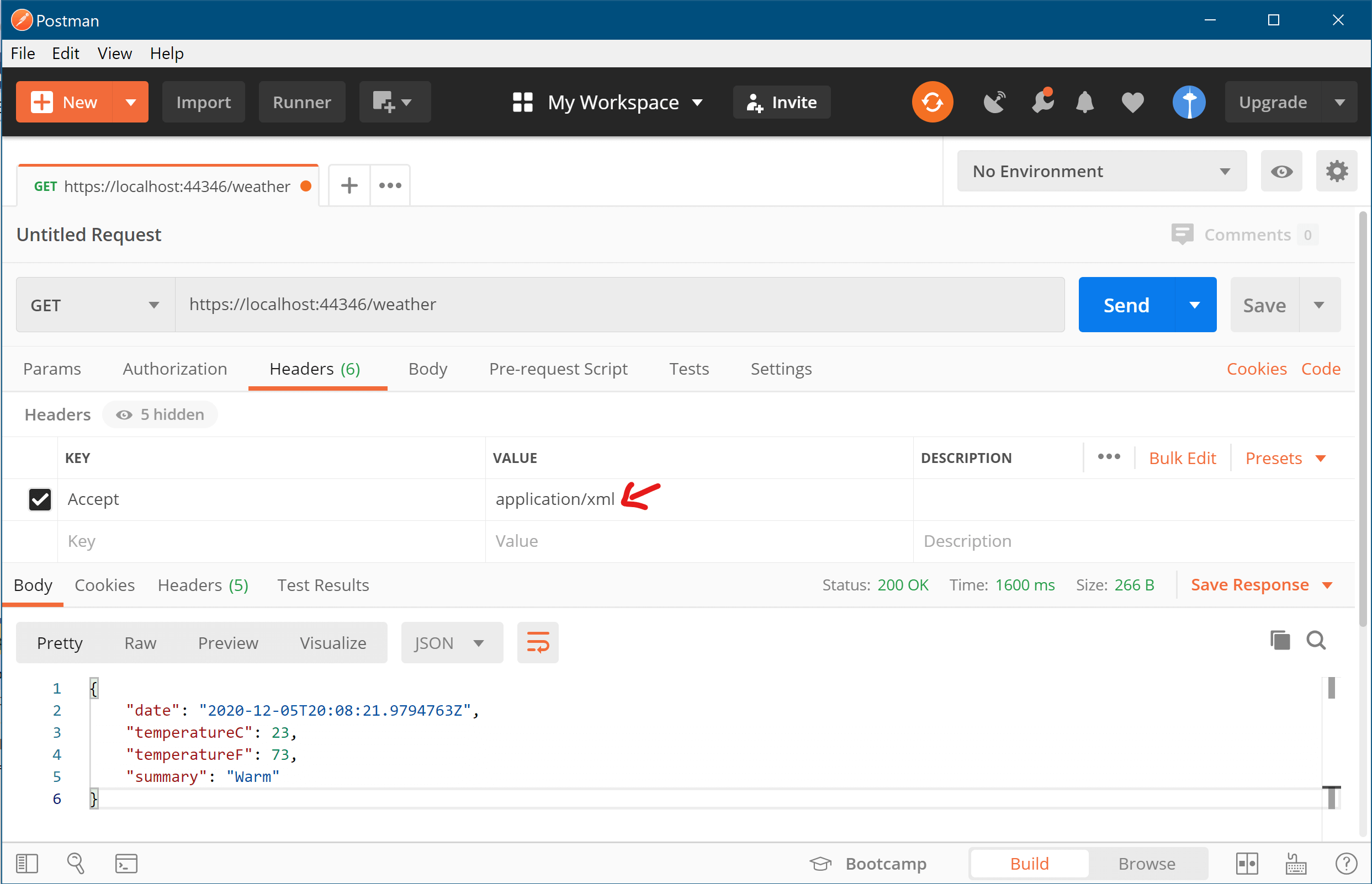Screen dimensions: 1372x884
Task: Switch to Build mode
Action: pyautogui.click(x=1029, y=864)
